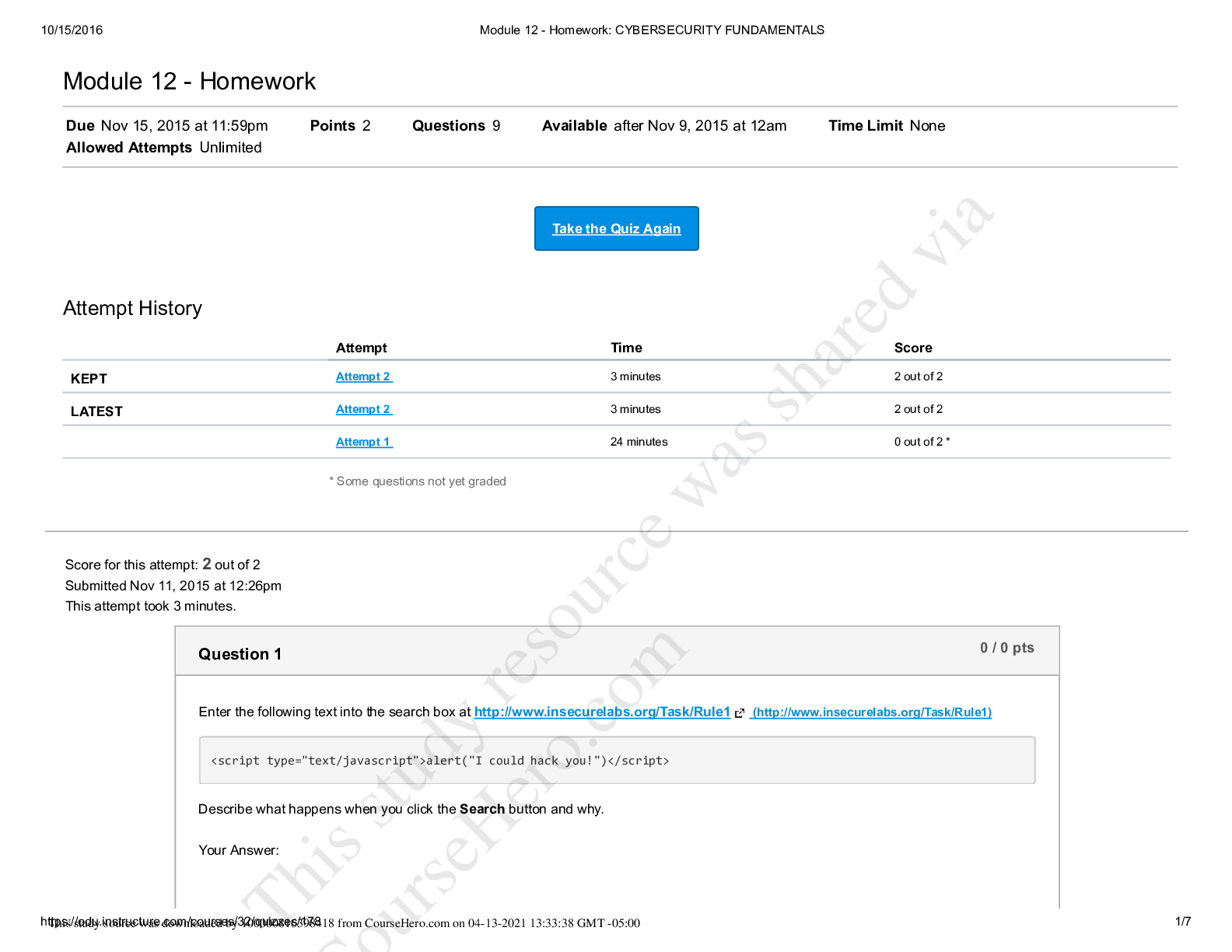The image size is (1232, 952).
Task: Open Attempt 2 in the LATEST row
Action: pos(363,409)
